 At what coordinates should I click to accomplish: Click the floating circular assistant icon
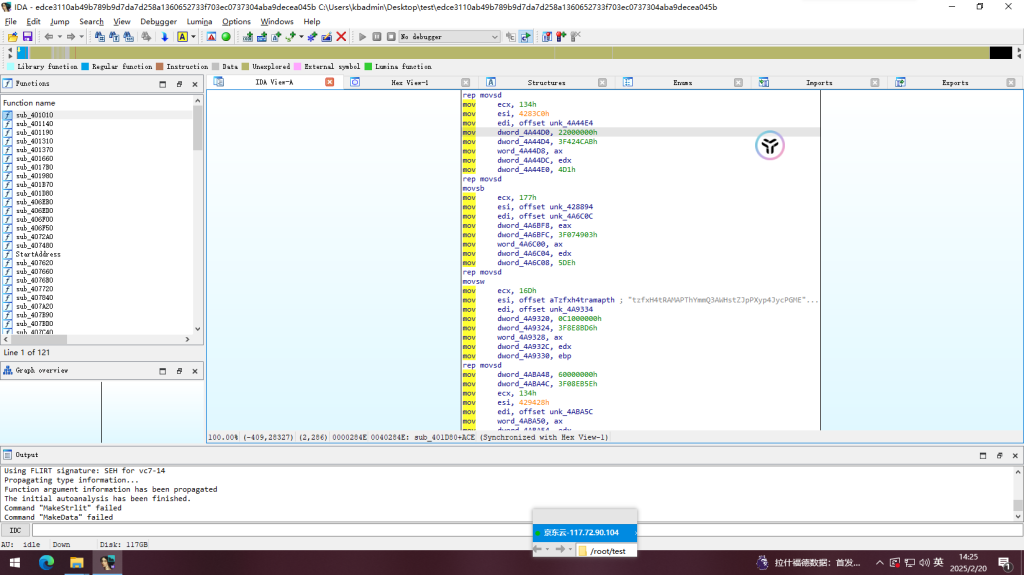click(769, 145)
